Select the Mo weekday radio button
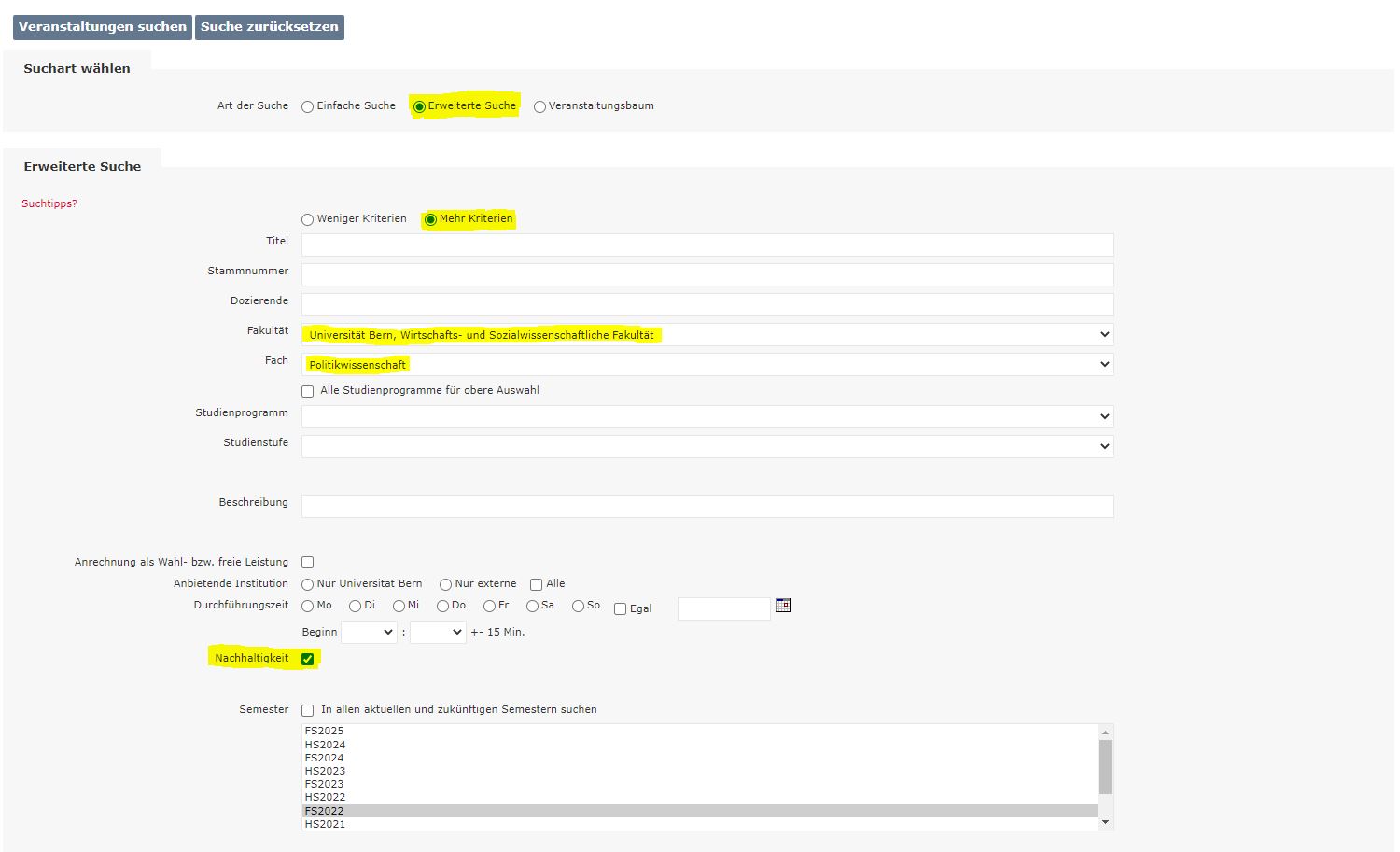Image resolution: width=1400 pixels, height=852 pixels. [x=307, y=607]
